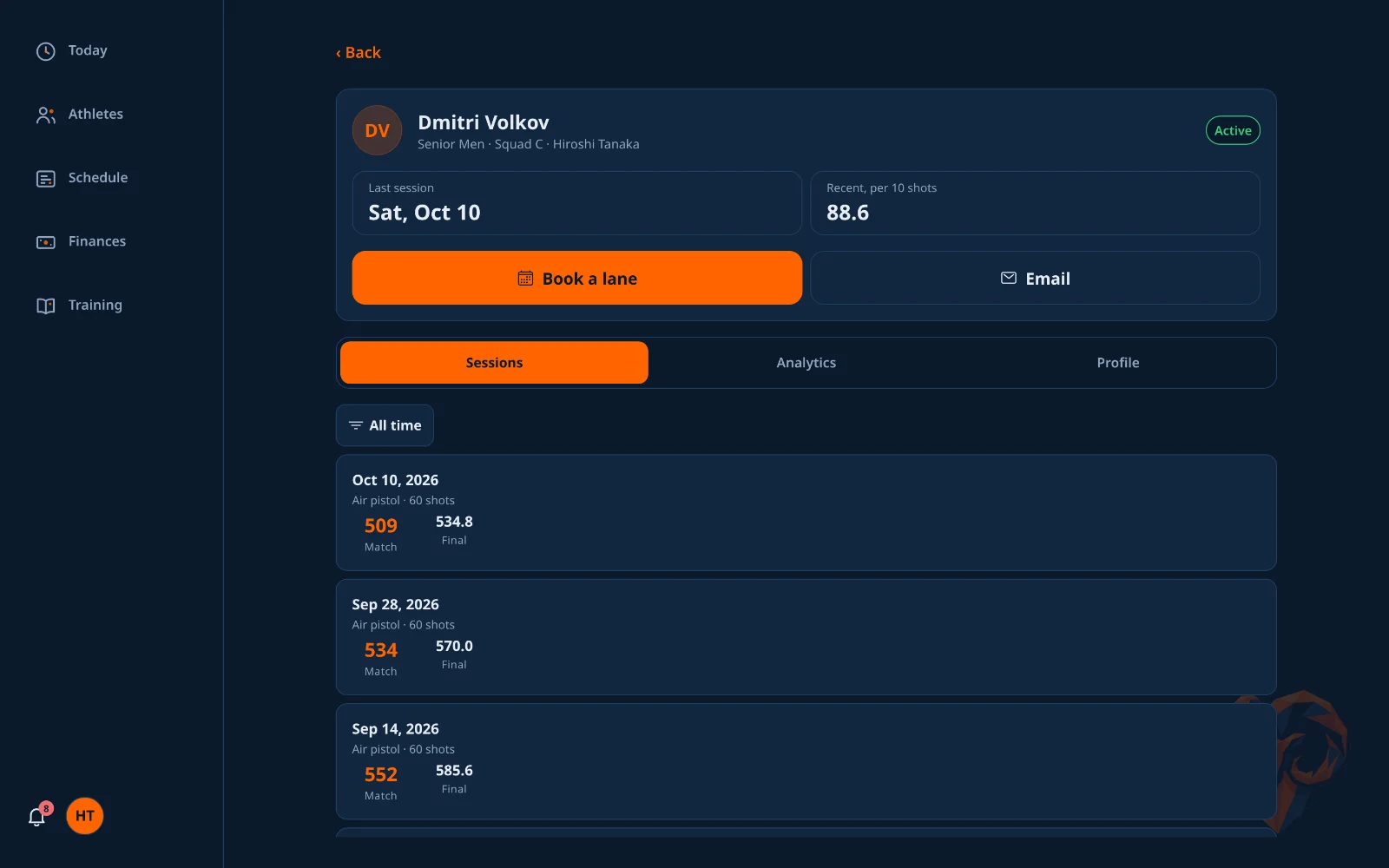The width and height of the screenshot is (1389, 868).
Task: Open the Today clock icon
Action: [46, 51]
